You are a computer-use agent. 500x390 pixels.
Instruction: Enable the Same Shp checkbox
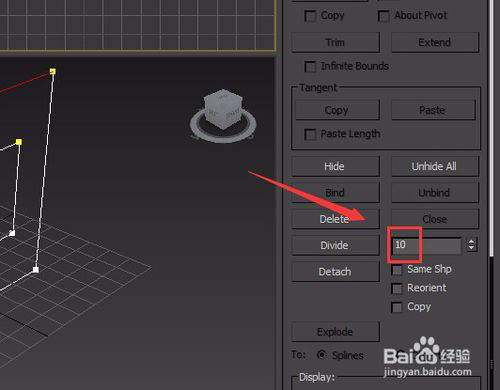click(397, 270)
